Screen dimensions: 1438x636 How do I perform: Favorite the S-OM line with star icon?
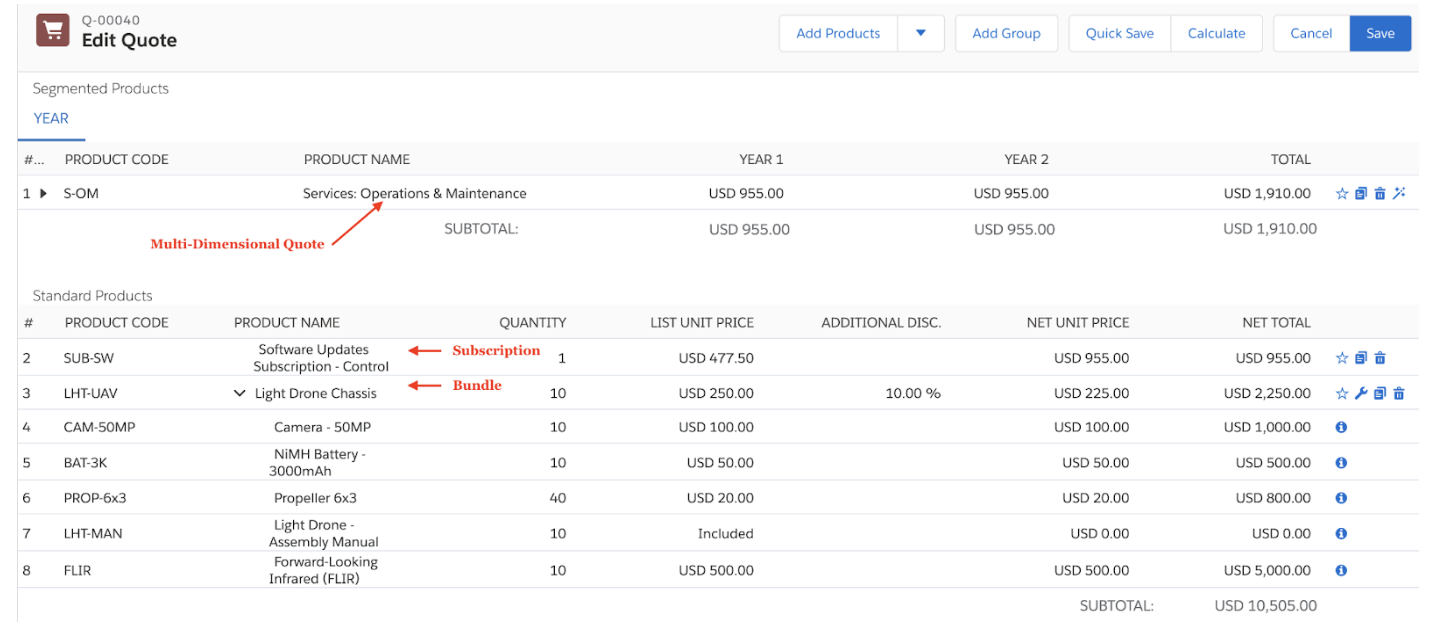click(1342, 194)
